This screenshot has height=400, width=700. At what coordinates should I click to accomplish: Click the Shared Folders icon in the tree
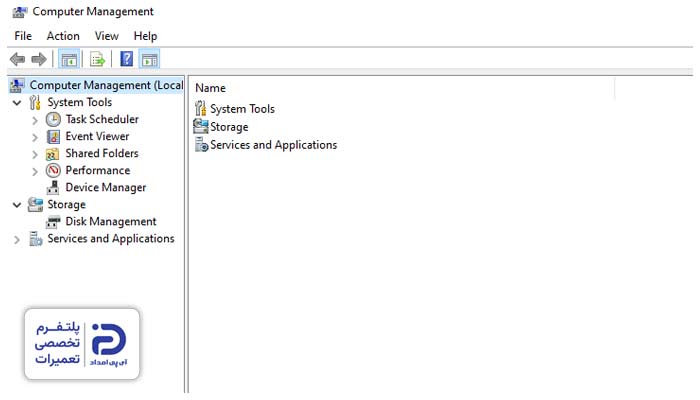point(53,154)
